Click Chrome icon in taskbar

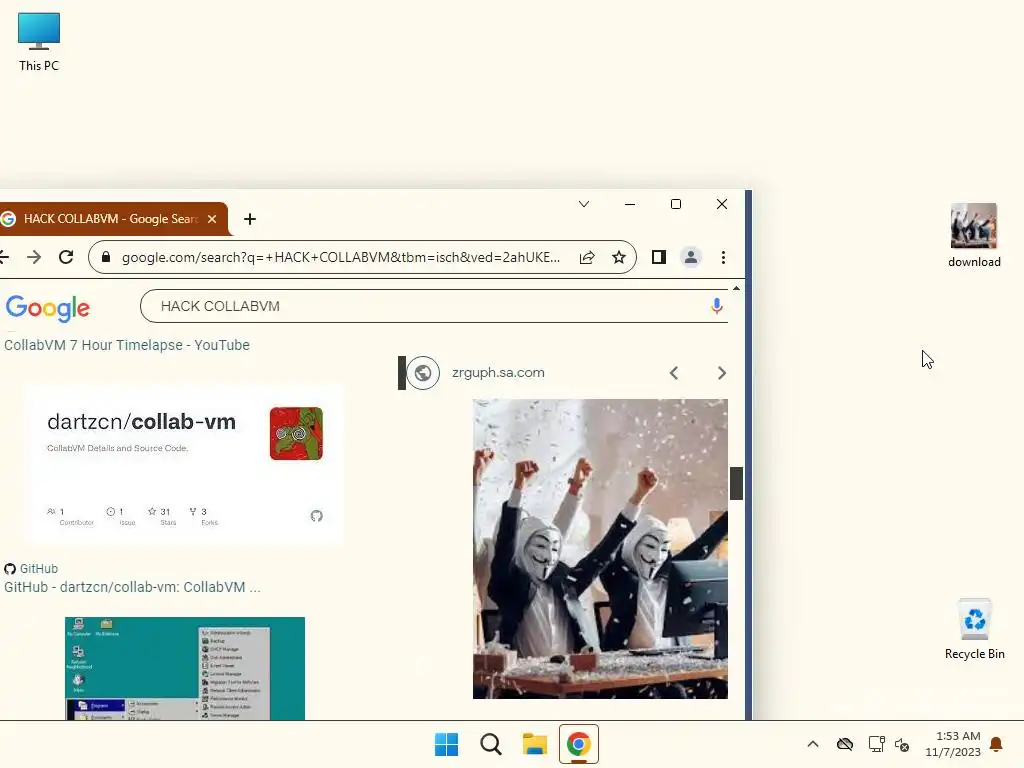click(579, 744)
